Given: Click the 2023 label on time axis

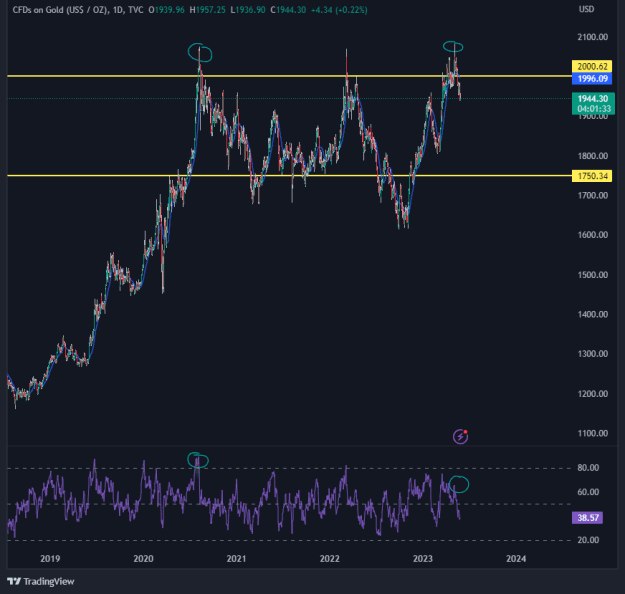Looking at the screenshot, I should [423, 559].
